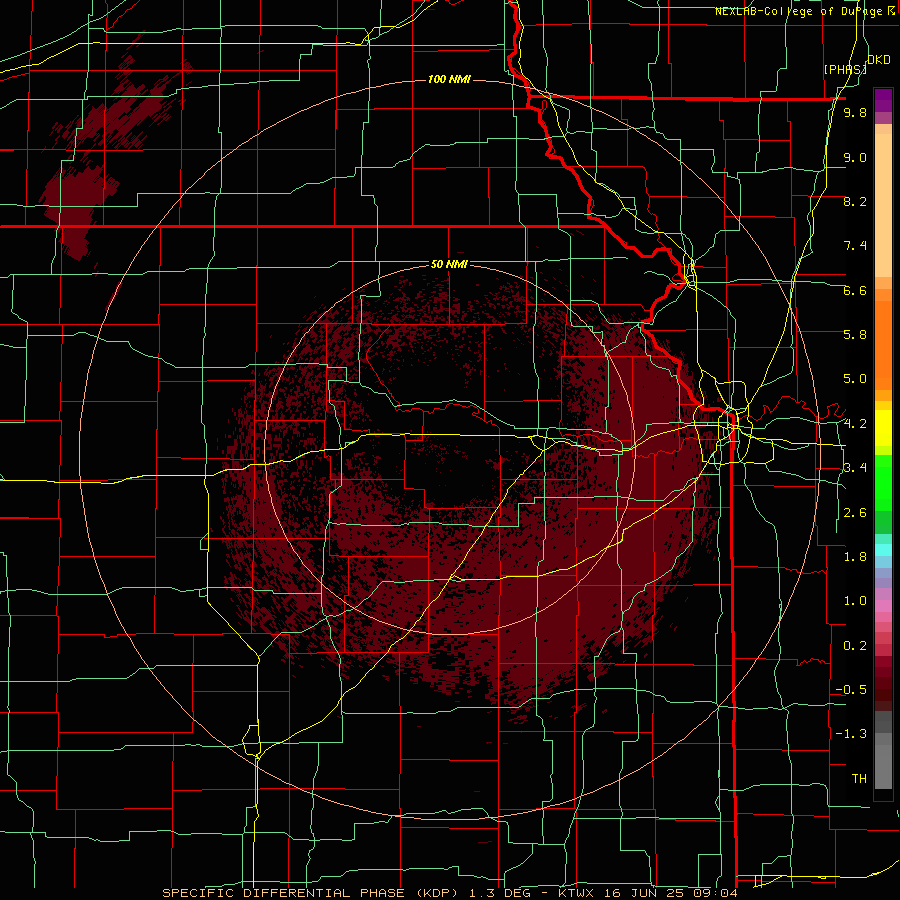Image resolution: width=900 pixels, height=900 pixels.
Task: Click the 50 NMI range ring label
Action: (x=449, y=264)
